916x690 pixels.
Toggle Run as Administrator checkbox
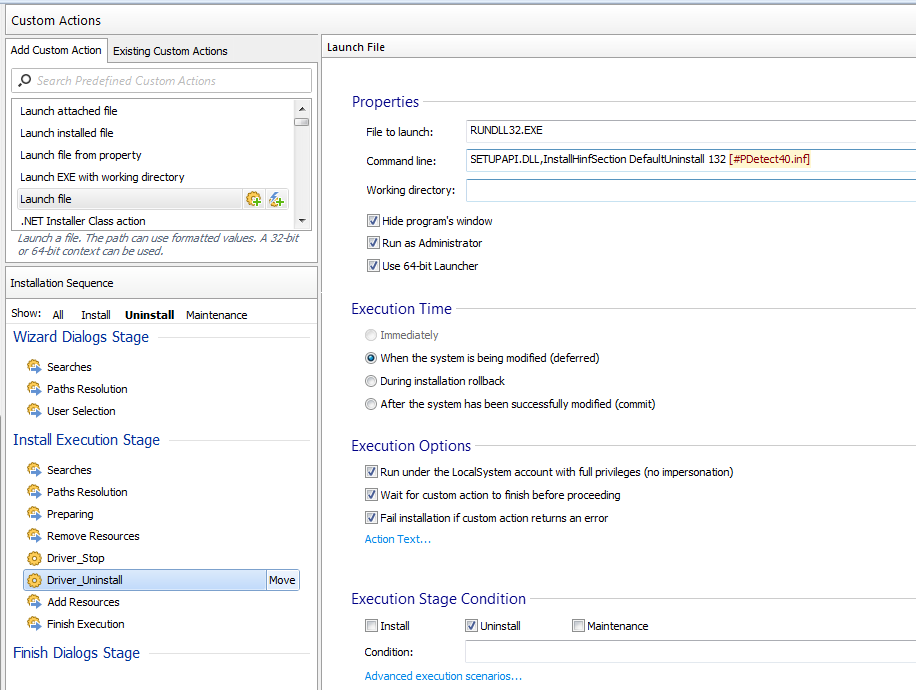373,243
